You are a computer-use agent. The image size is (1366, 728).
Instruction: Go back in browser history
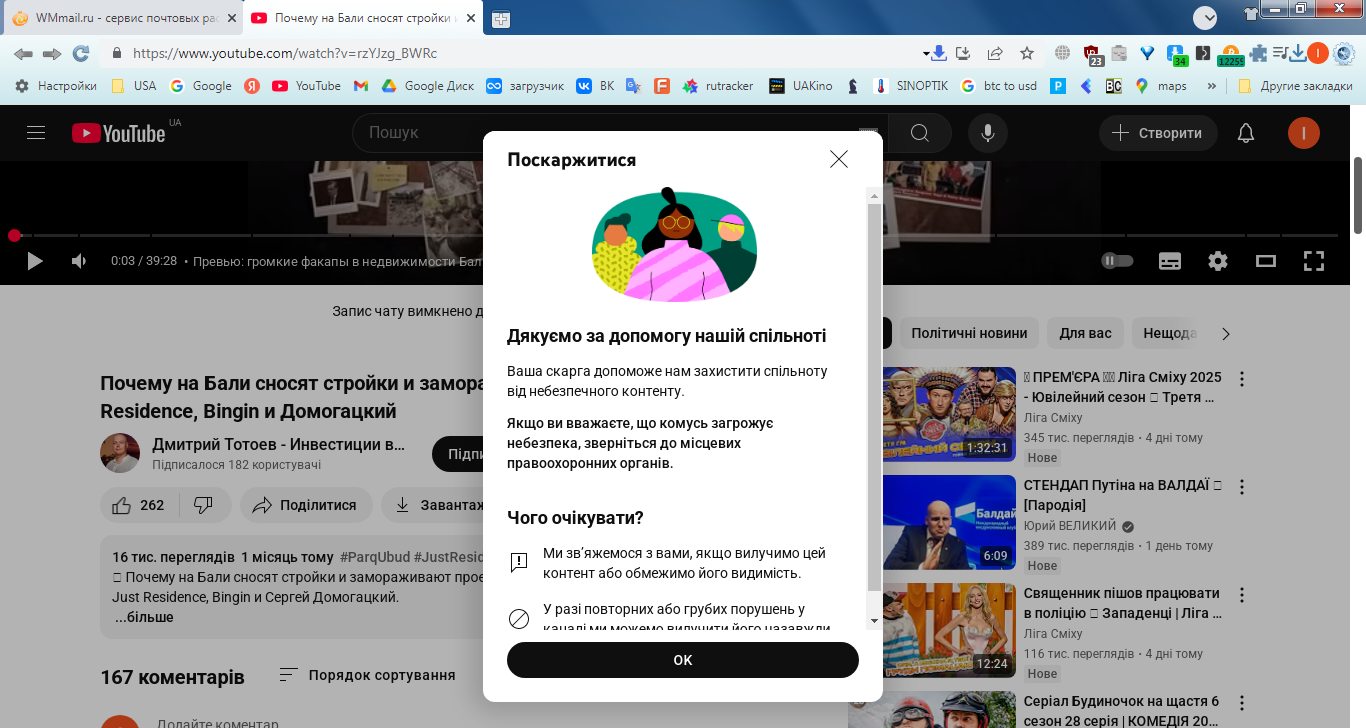point(23,53)
